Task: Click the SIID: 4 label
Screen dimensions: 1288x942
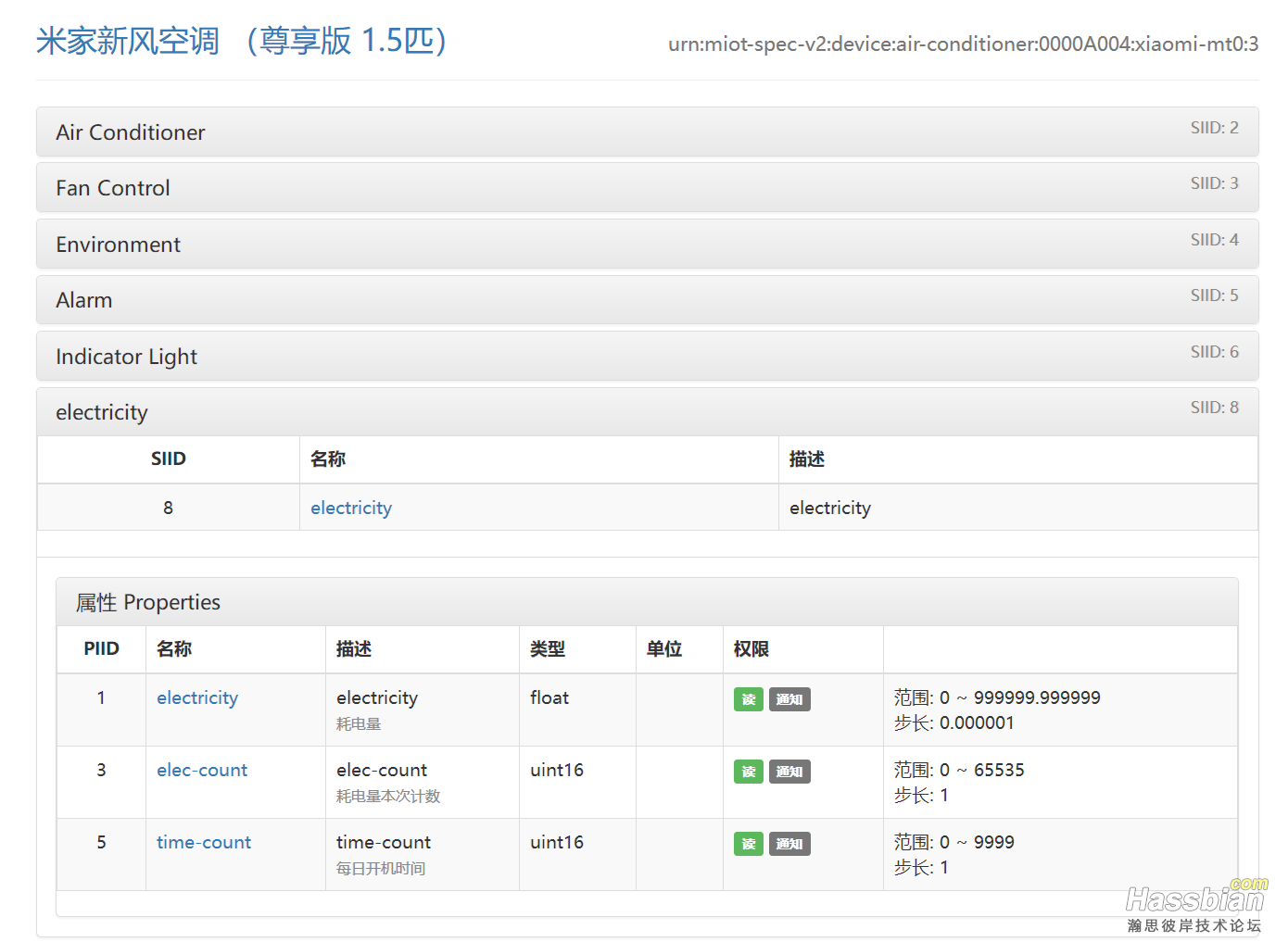Action: click(x=1215, y=240)
